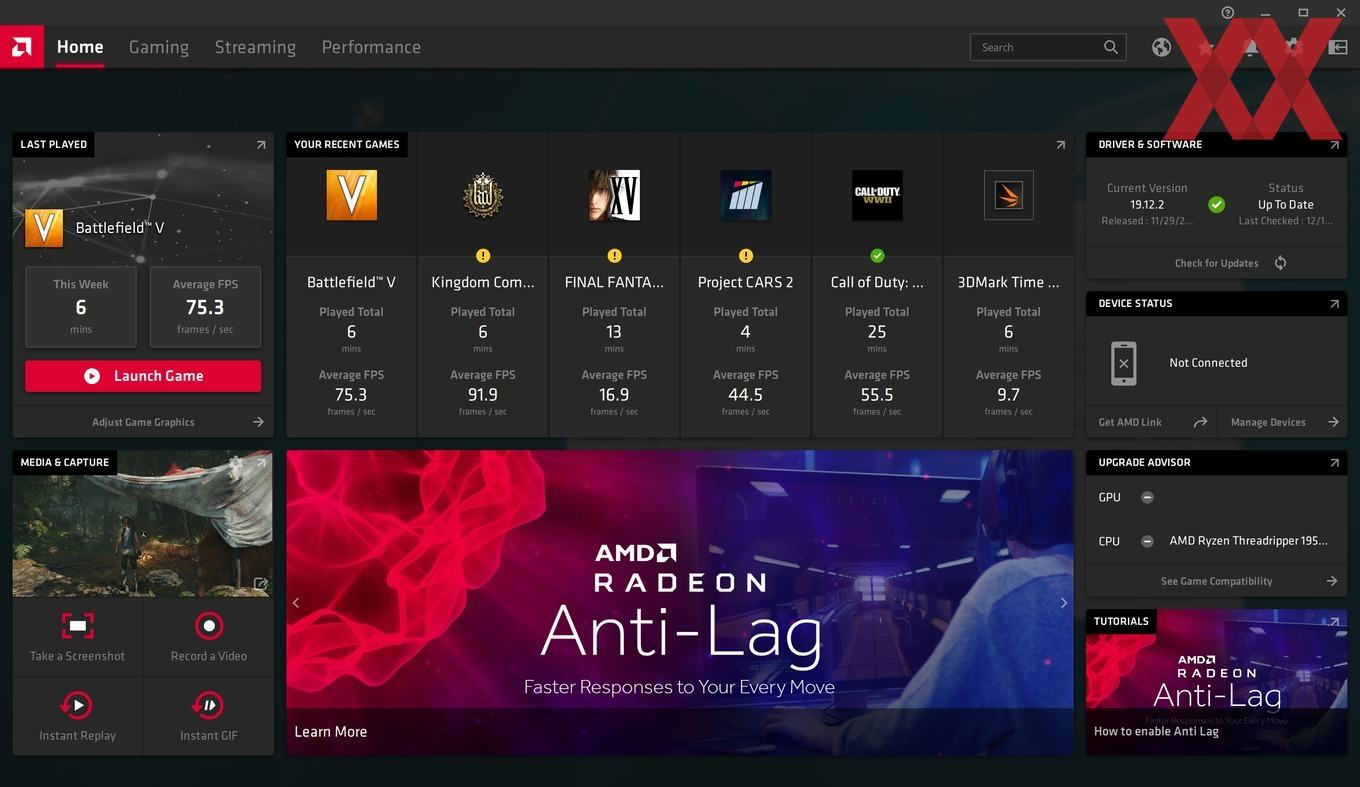The width and height of the screenshot is (1360, 787).
Task: Click the disconnected phone device icon
Action: click(x=1124, y=363)
